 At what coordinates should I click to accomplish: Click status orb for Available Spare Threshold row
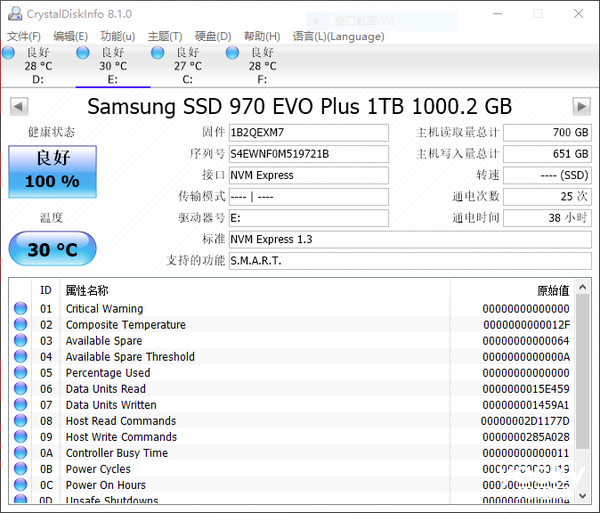21,357
